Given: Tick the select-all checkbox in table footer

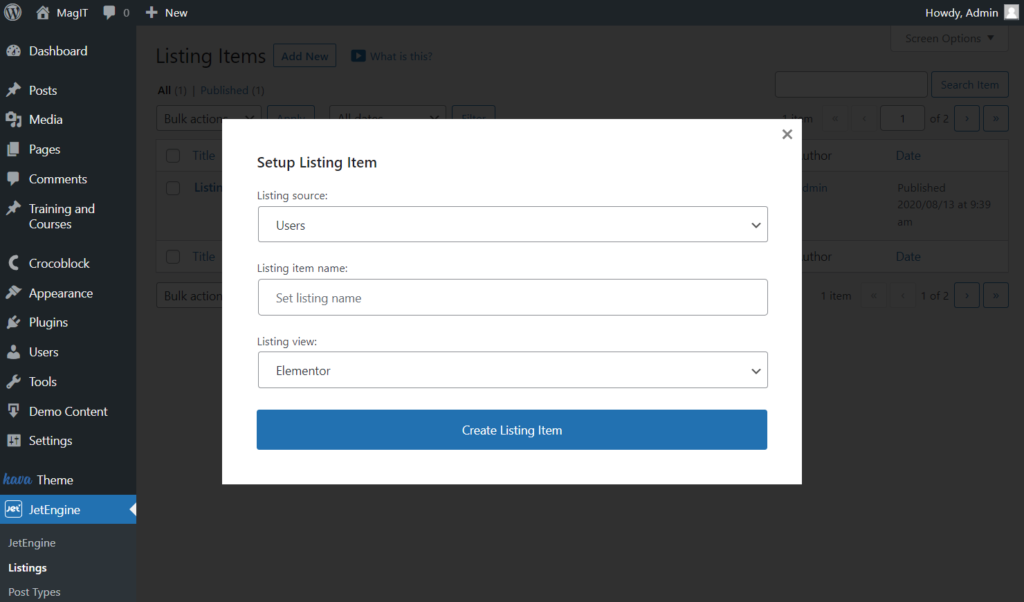Looking at the screenshot, I should (x=173, y=257).
